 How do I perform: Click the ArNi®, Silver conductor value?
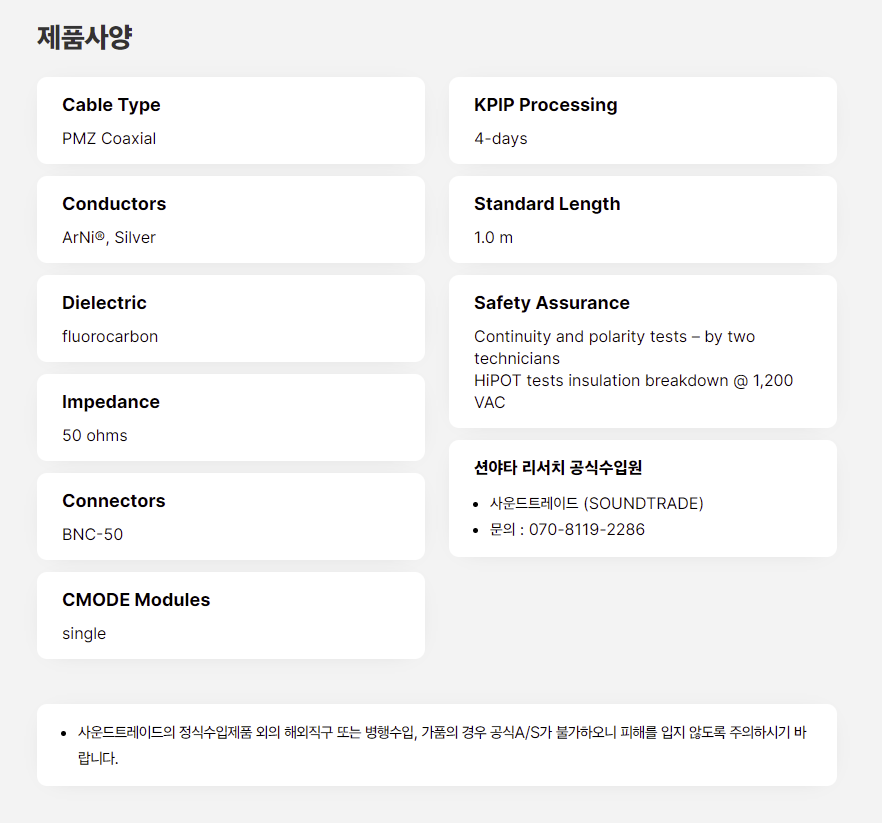tap(109, 237)
